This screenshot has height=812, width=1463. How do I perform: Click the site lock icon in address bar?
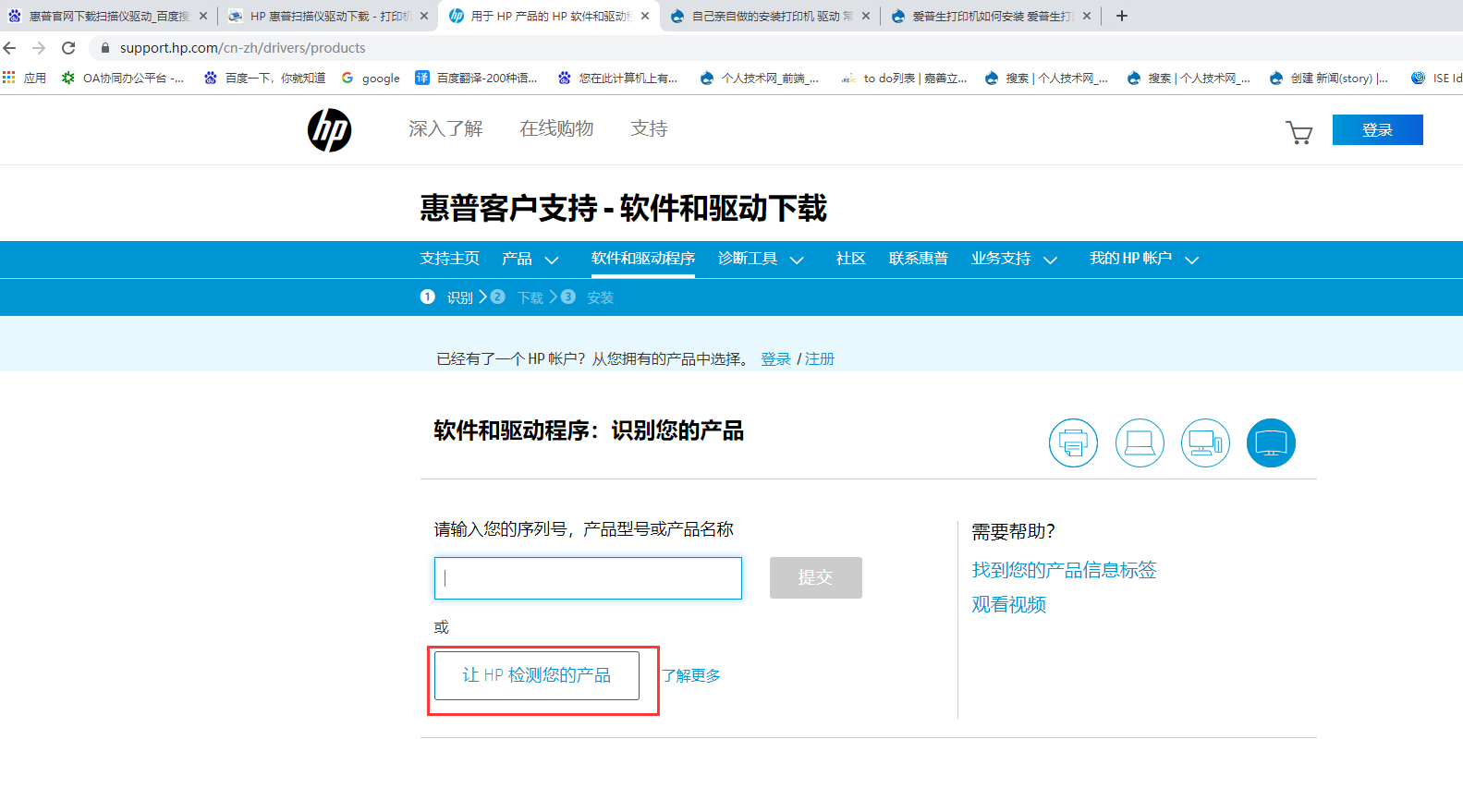[105, 48]
